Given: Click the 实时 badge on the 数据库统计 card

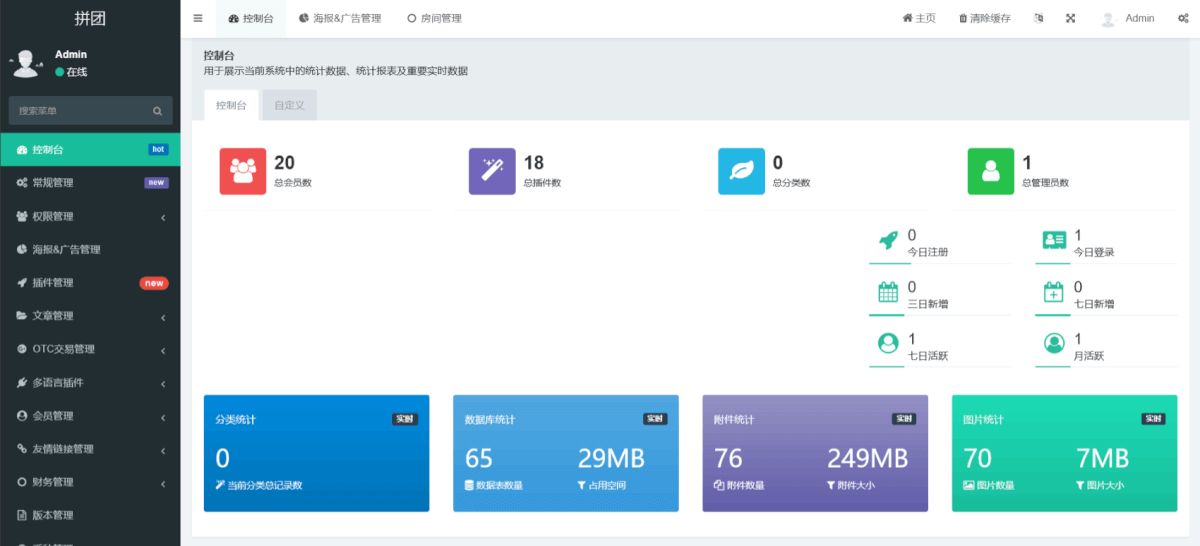Looking at the screenshot, I should tap(655, 419).
